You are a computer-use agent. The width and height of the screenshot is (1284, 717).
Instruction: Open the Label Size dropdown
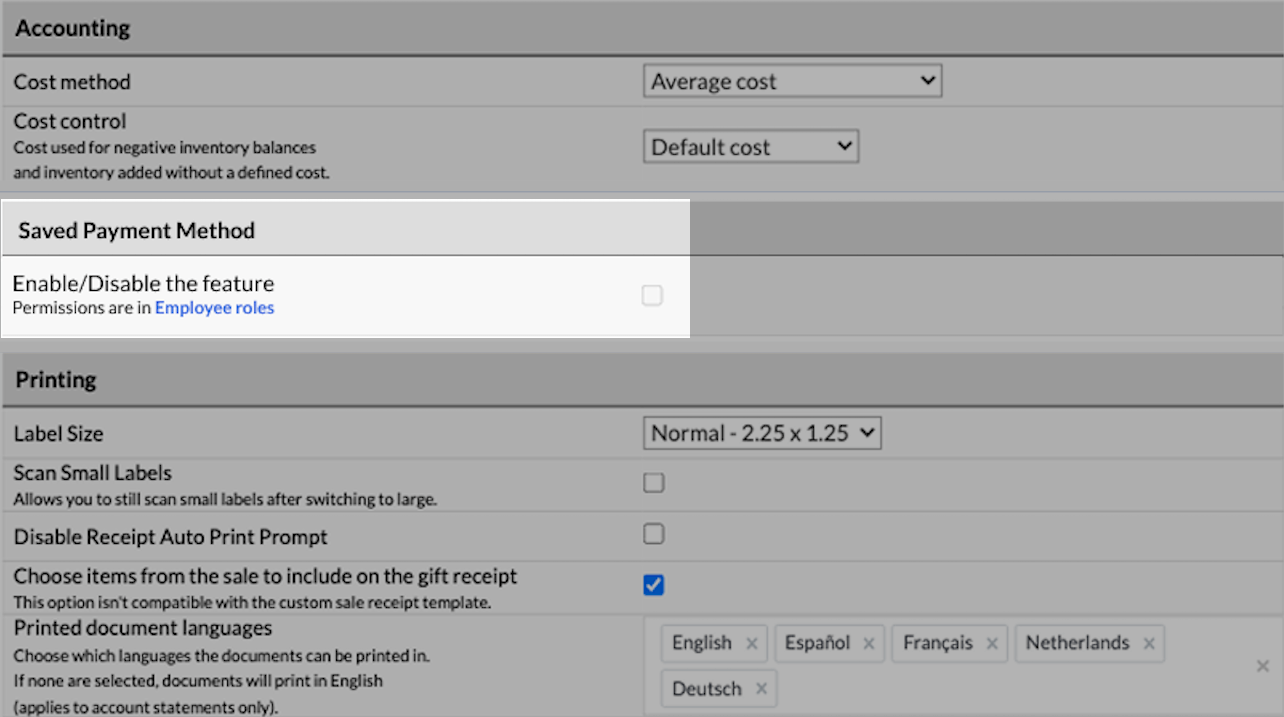pos(762,433)
